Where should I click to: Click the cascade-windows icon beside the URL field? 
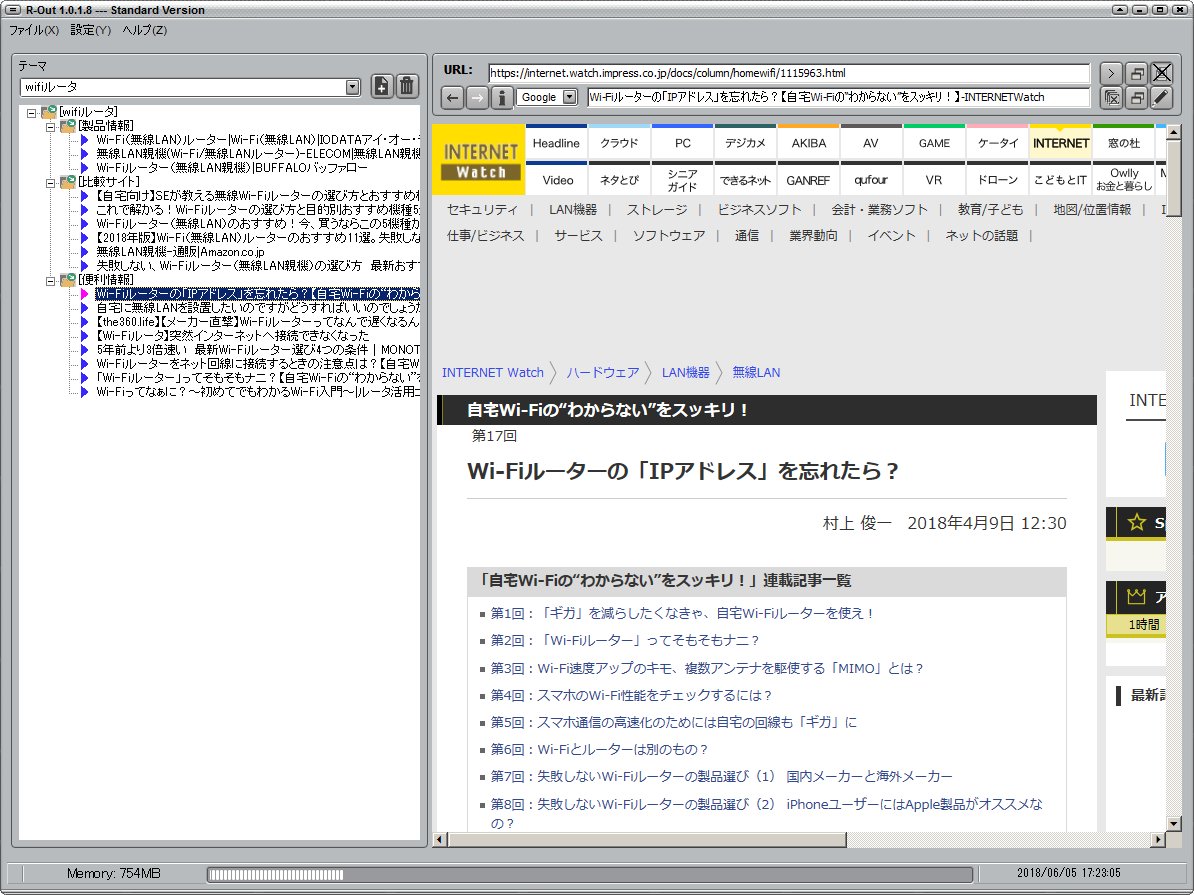coord(1136,73)
